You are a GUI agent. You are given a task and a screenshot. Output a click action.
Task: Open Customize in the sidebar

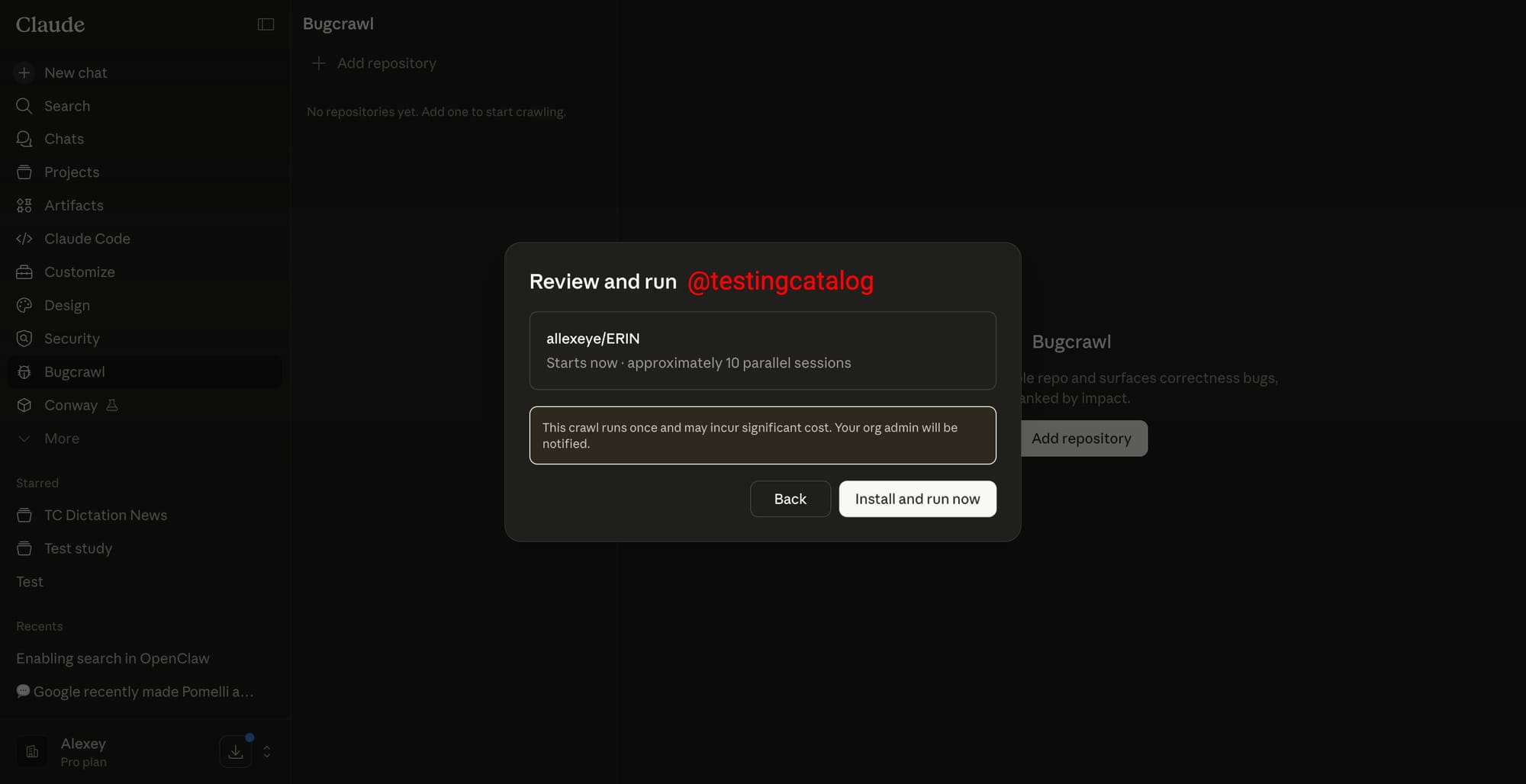[x=145, y=272]
